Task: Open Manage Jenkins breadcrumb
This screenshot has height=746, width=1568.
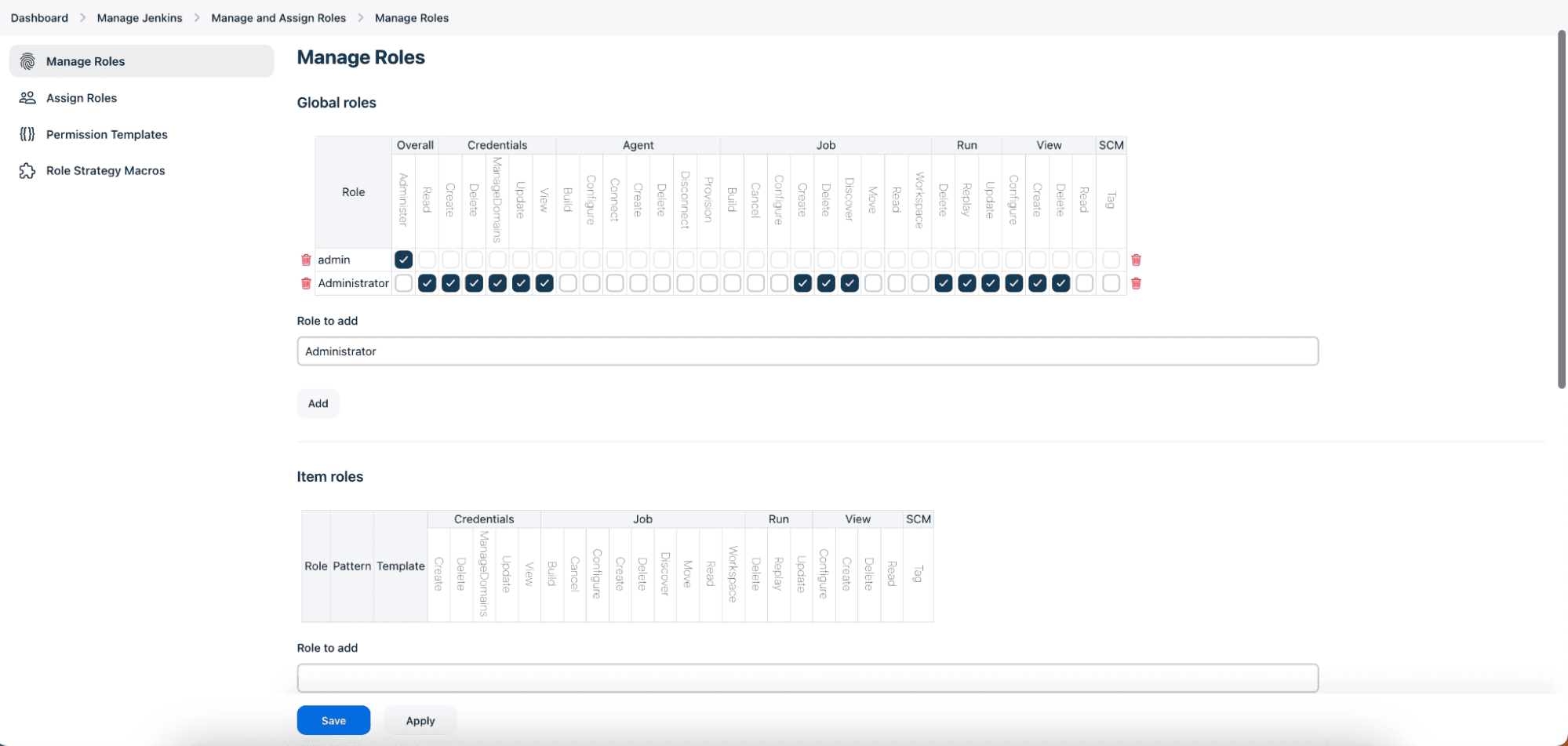Action: (x=140, y=18)
